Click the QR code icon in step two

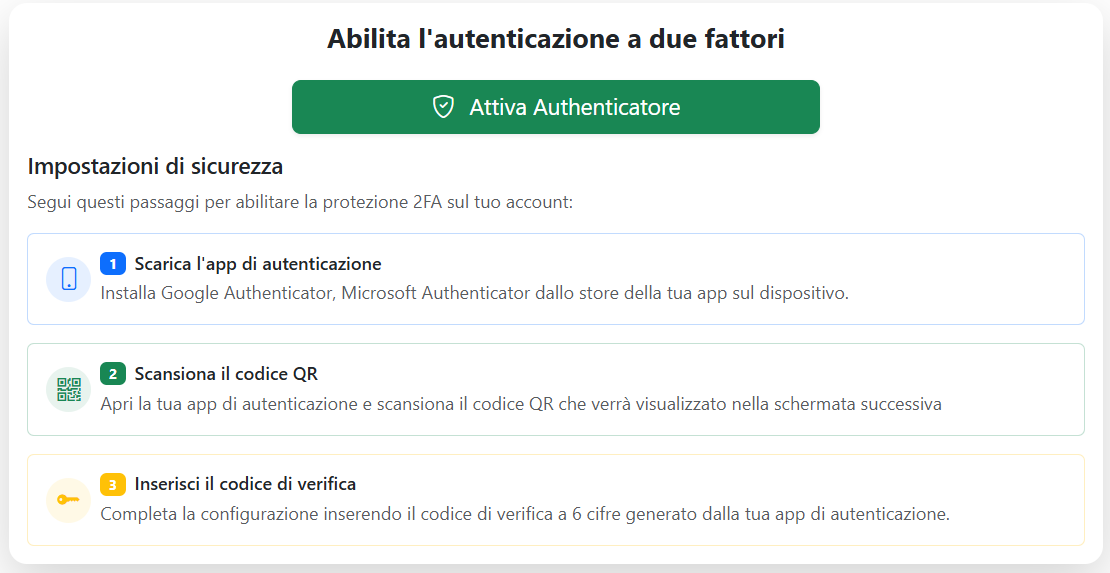tap(69, 389)
